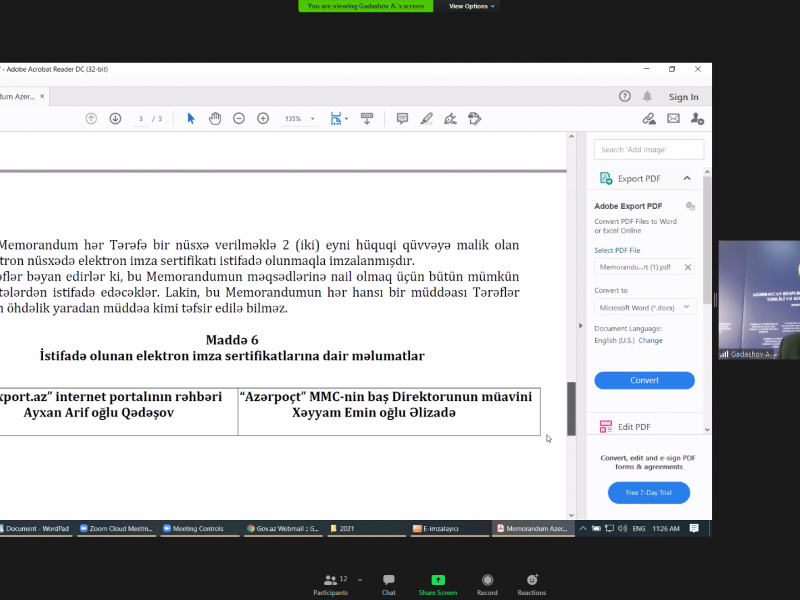Close the Memorandum document tab
This screenshot has height=600, width=800.
tap(42, 96)
